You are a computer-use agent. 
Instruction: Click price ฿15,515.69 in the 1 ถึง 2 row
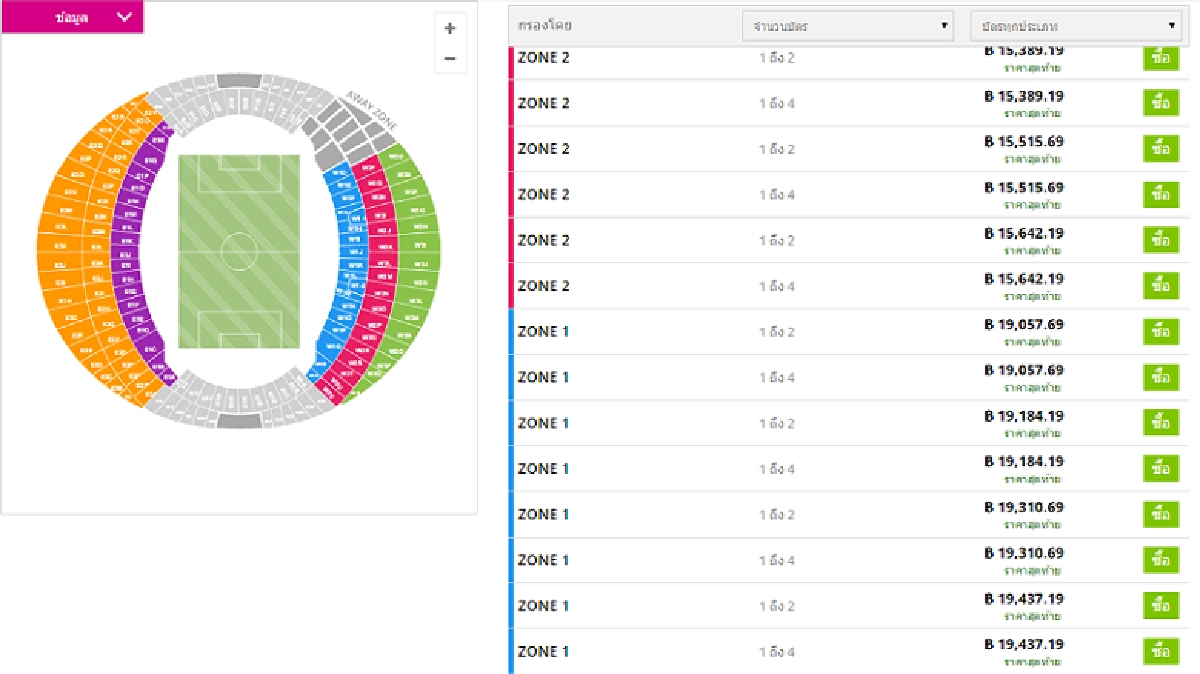click(1024, 141)
